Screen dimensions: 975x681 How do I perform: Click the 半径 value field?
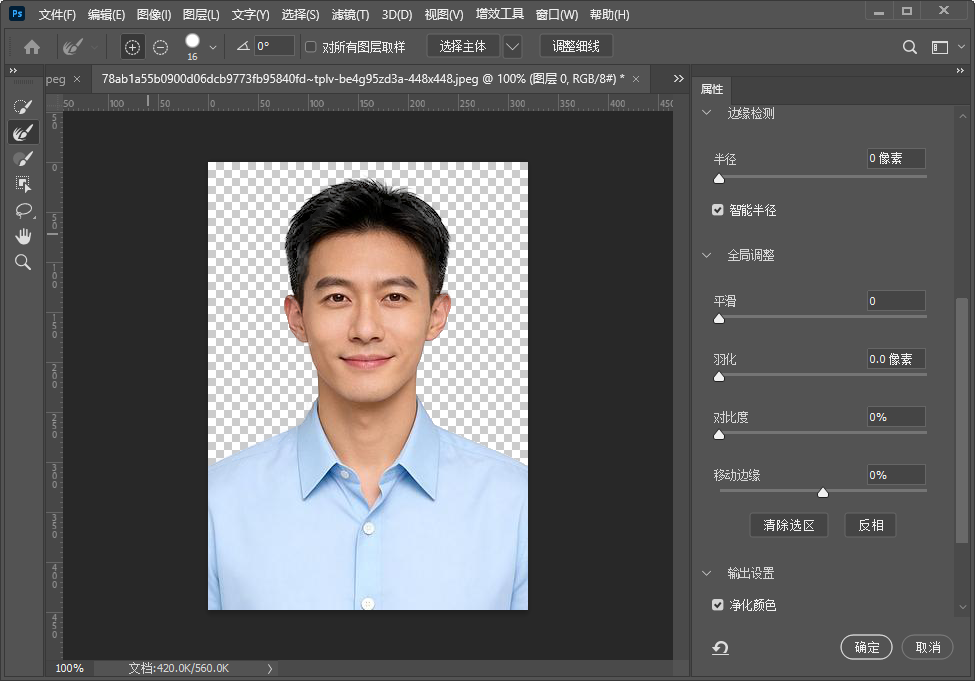click(896, 159)
